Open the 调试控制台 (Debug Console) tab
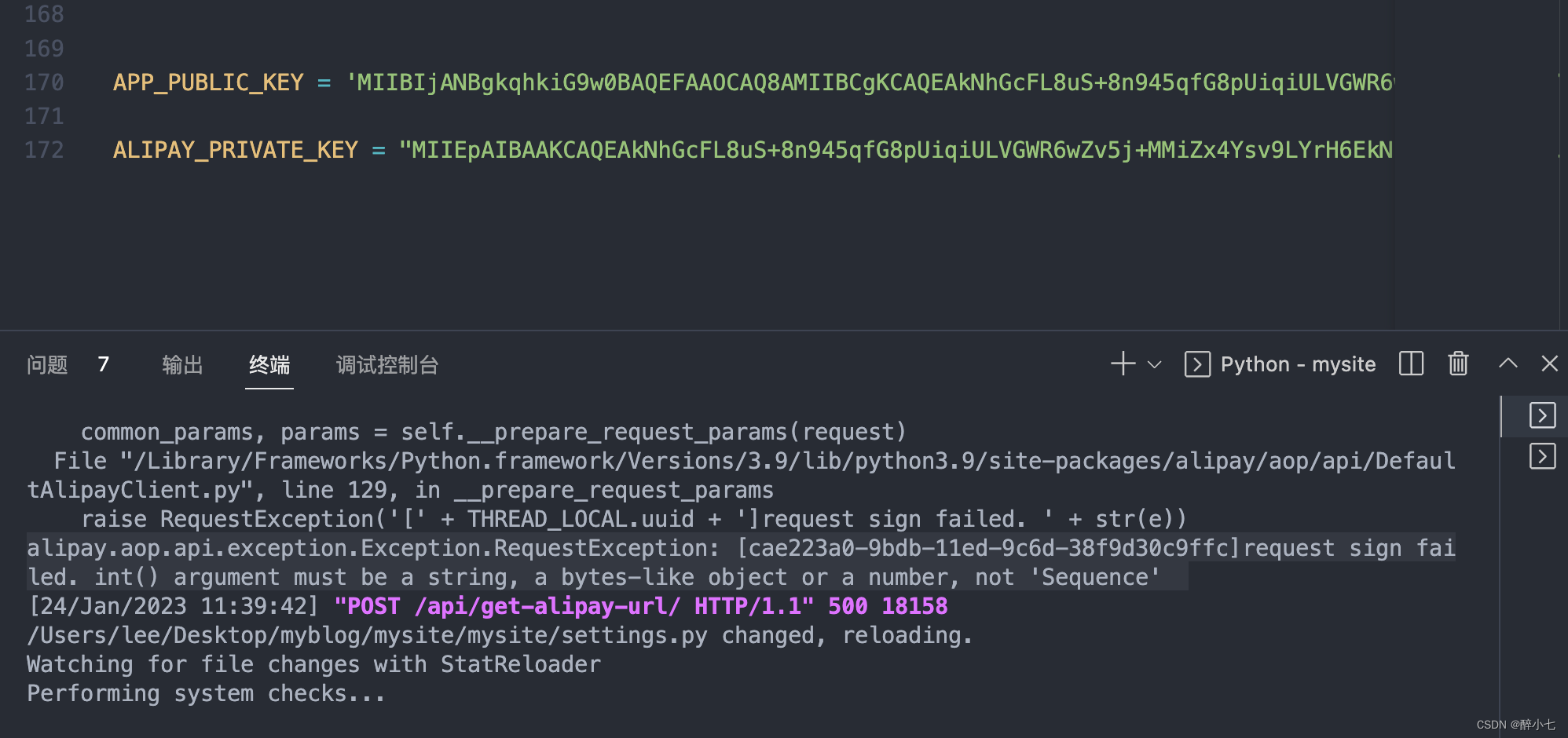Screen dimensions: 1568x738 [387, 364]
